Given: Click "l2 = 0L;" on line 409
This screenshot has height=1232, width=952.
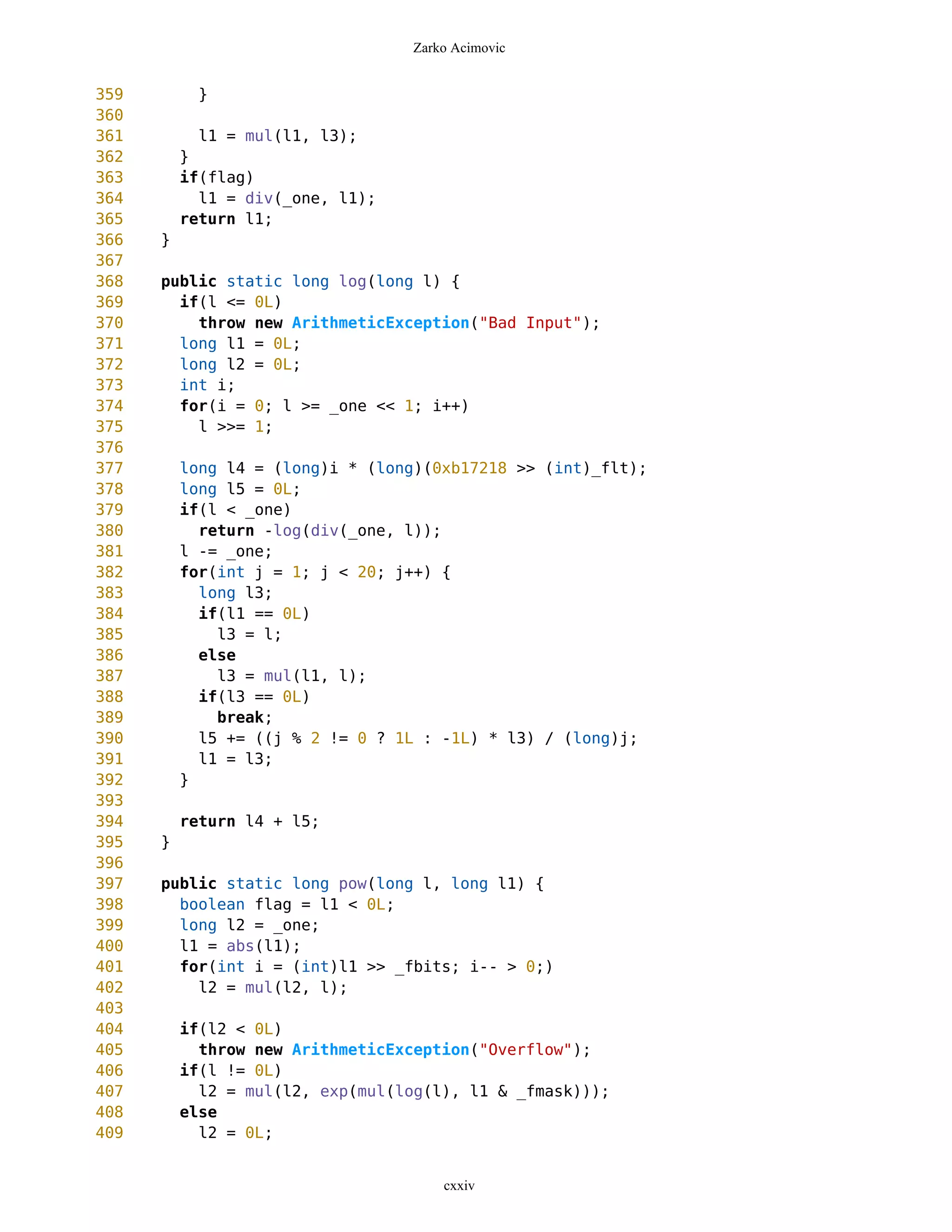Looking at the screenshot, I should tap(235, 1133).
